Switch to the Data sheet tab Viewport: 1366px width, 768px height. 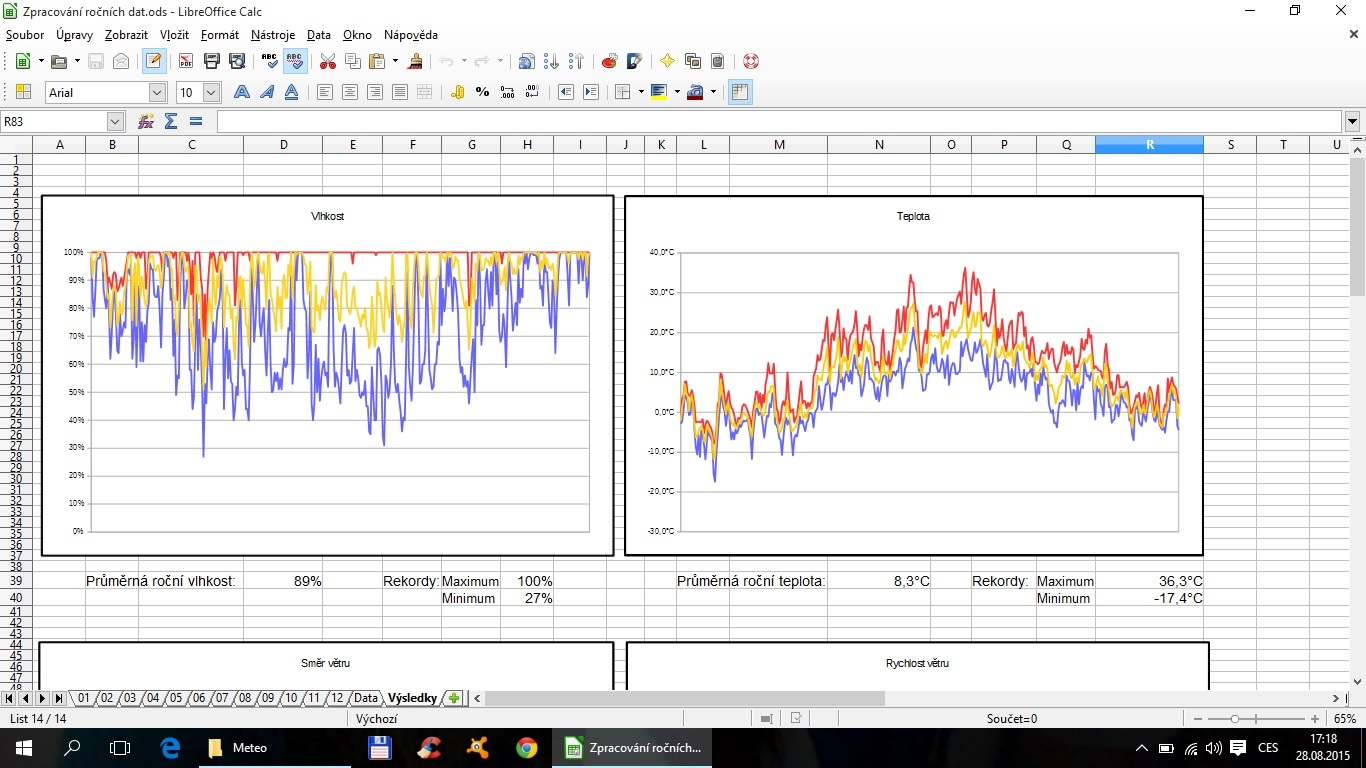click(365, 698)
